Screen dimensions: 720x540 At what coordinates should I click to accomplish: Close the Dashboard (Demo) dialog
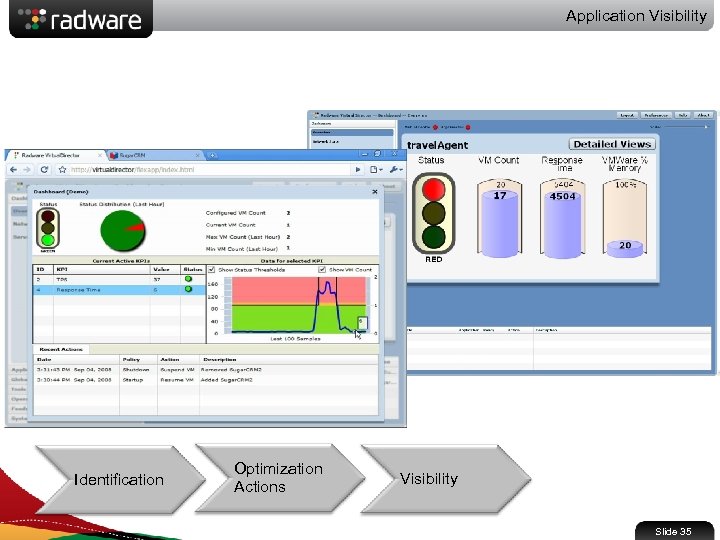tap(375, 191)
